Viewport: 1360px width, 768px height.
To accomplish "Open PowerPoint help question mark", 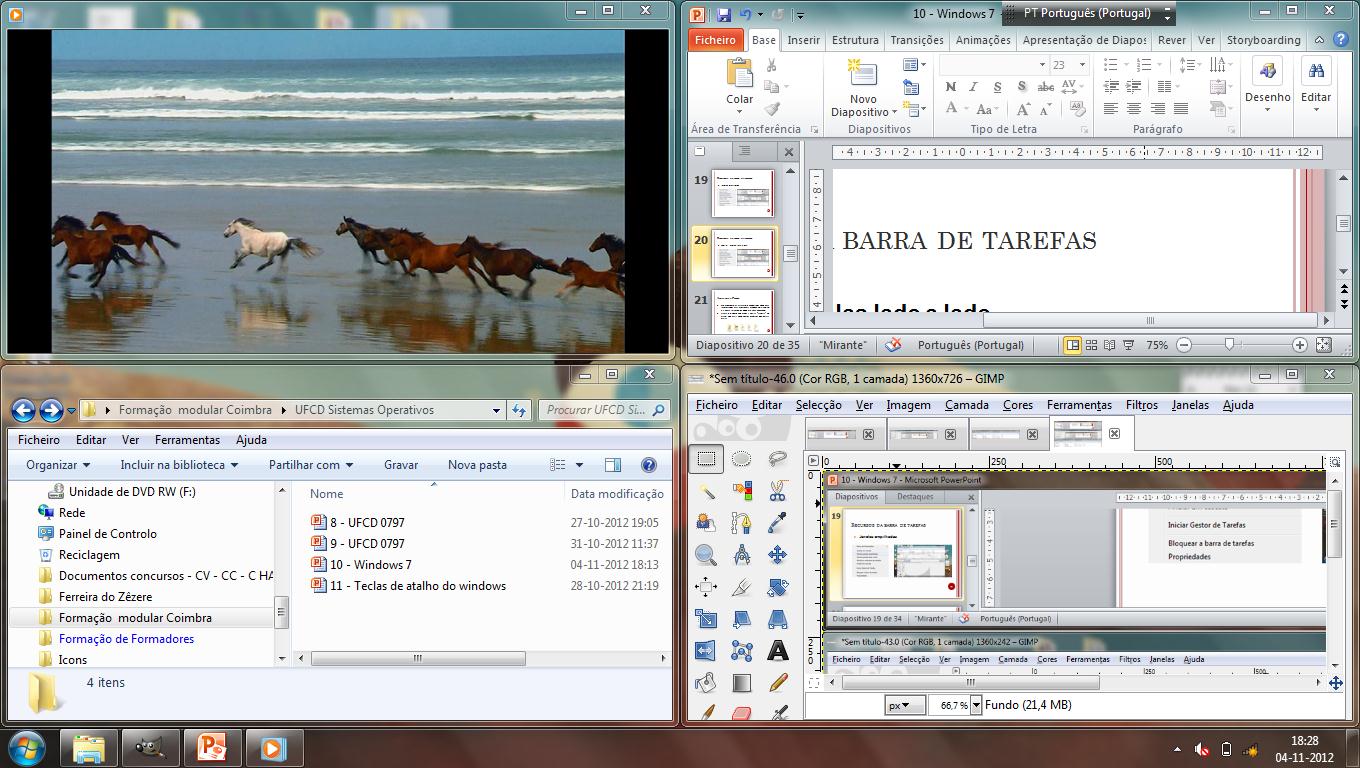I will coord(1340,40).
